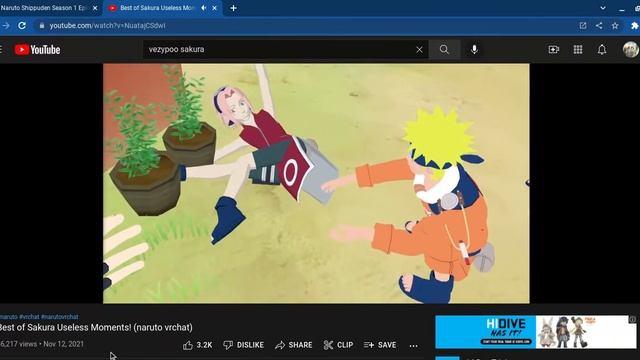Start voice search with microphone icon

pyautogui.click(x=474, y=49)
